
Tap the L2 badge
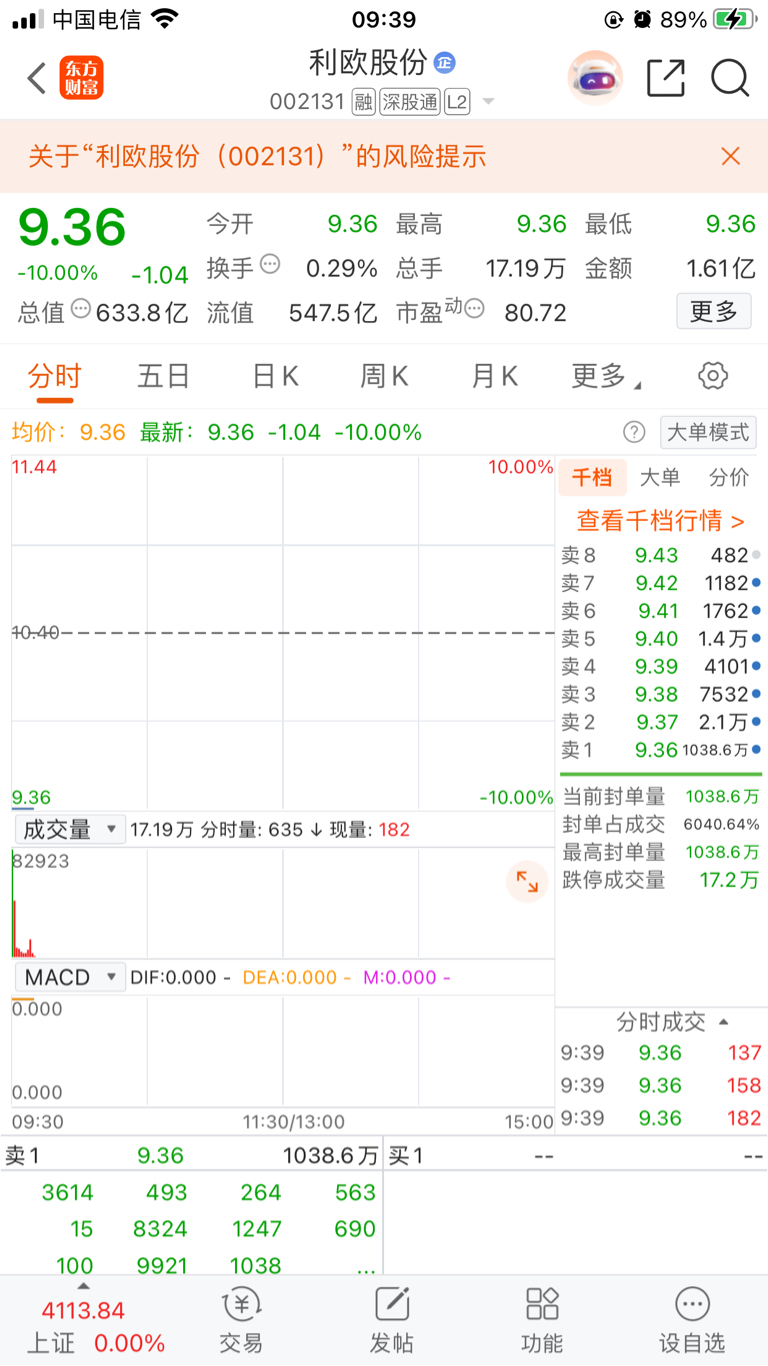point(457,101)
